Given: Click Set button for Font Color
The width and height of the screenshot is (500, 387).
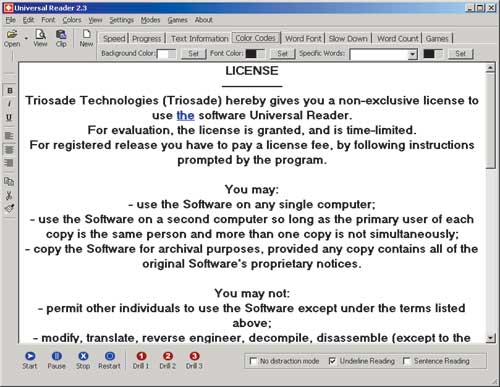Looking at the screenshot, I should pyautogui.click(x=282, y=54).
